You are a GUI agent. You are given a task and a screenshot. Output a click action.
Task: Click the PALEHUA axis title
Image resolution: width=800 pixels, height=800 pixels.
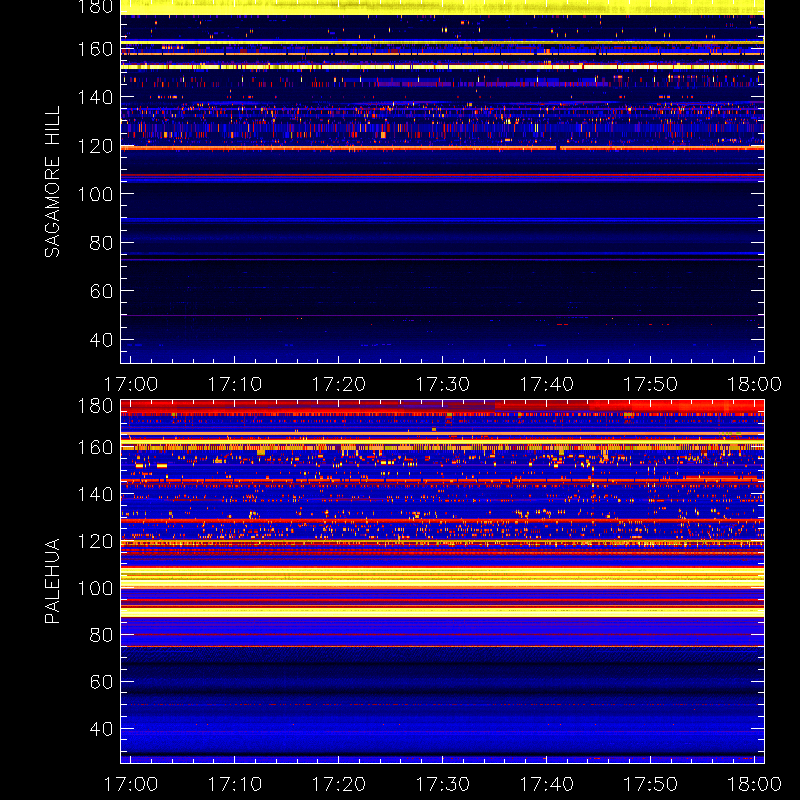52,581
